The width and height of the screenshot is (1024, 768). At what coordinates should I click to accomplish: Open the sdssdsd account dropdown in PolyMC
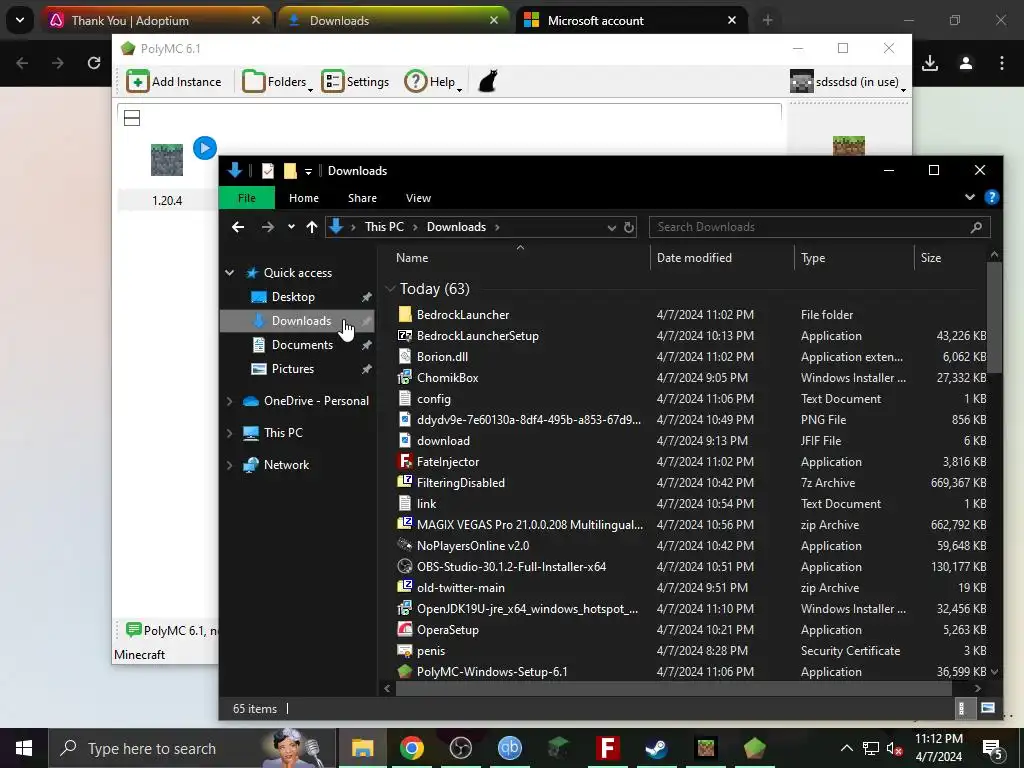click(848, 82)
